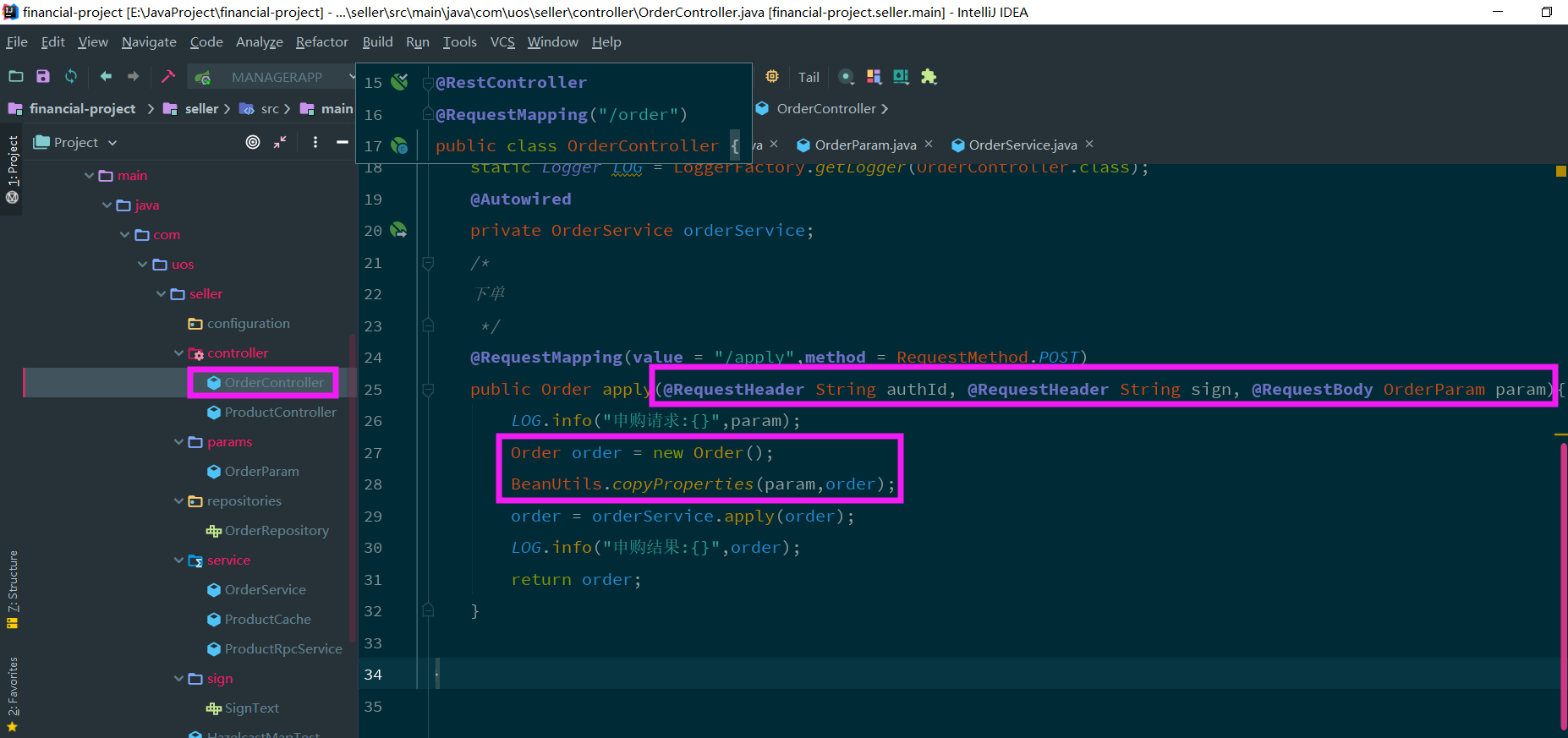
Task: Click autowired gutter icon on line 20
Action: (x=398, y=230)
